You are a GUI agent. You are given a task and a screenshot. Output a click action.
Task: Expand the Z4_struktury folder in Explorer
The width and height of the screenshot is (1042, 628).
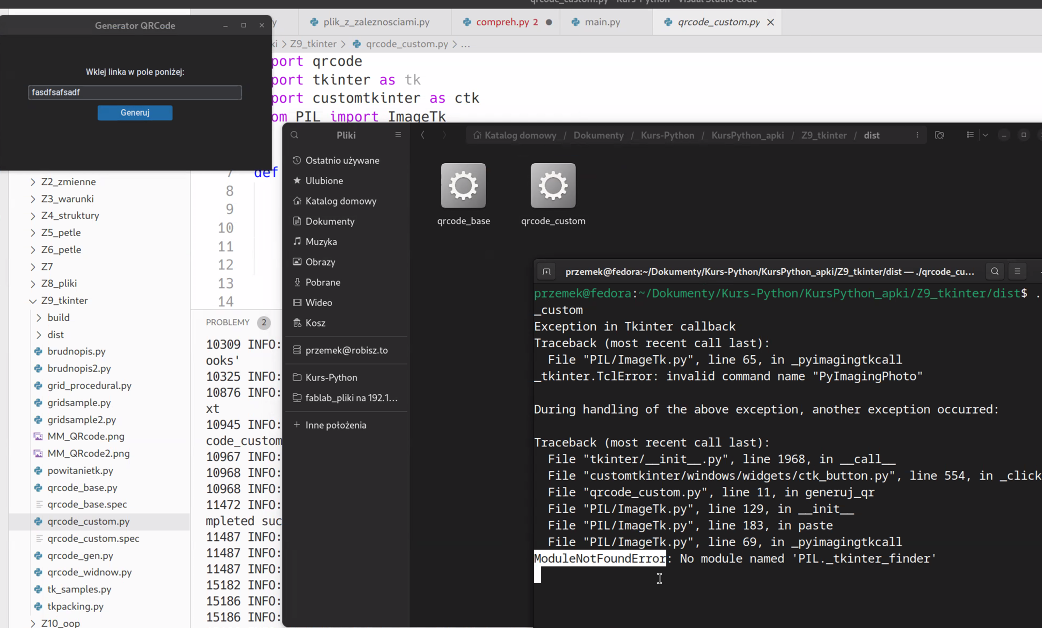[70, 215]
